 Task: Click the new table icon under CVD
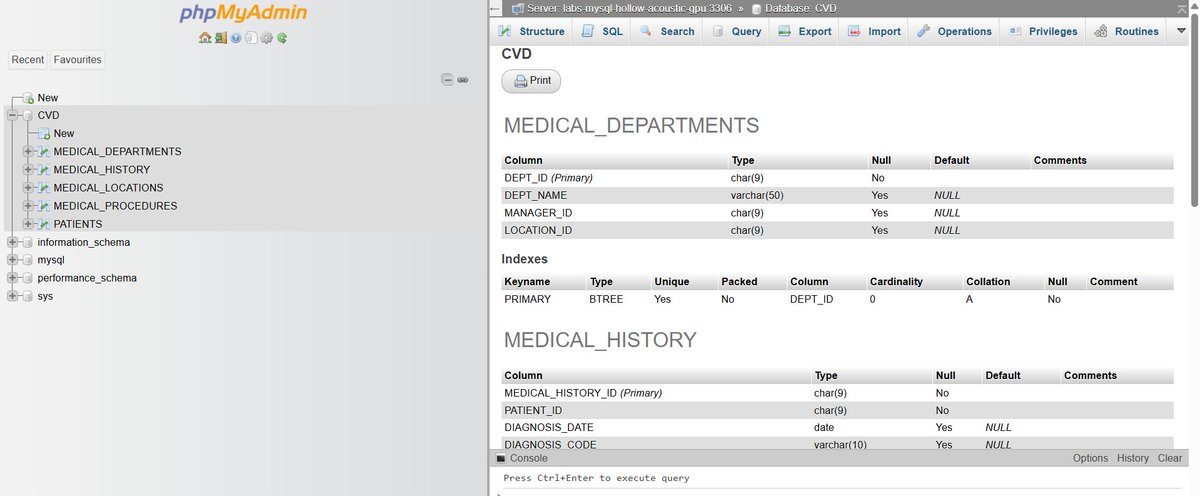point(44,134)
